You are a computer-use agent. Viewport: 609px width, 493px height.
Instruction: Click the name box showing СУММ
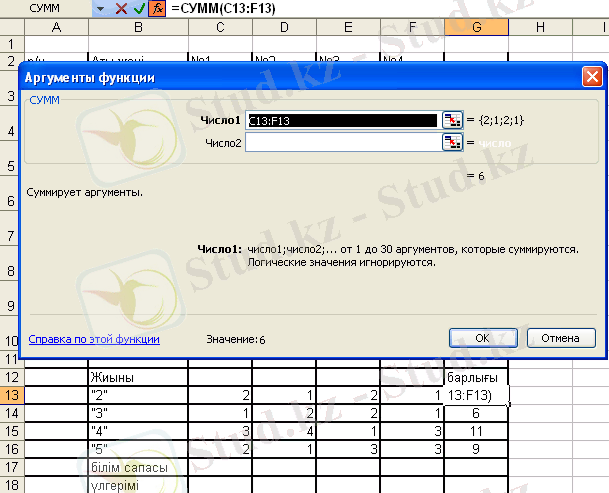point(45,8)
